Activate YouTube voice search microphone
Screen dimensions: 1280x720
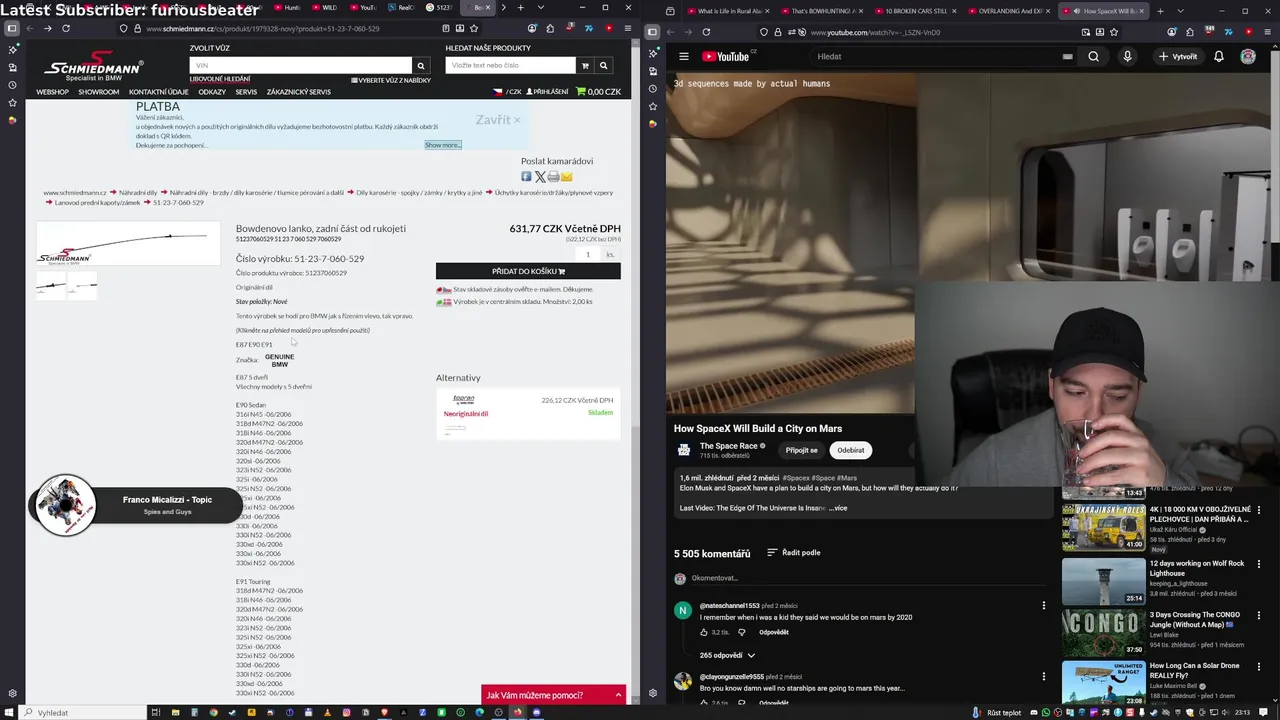(x=1127, y=57)
